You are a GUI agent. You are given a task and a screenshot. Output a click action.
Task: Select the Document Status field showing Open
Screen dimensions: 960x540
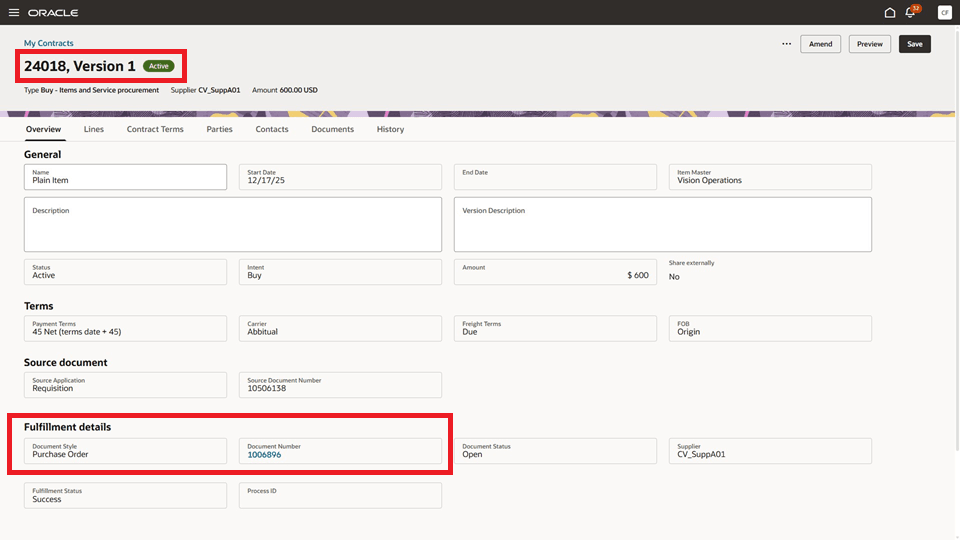pyautogui.click(x=555, y=451)
